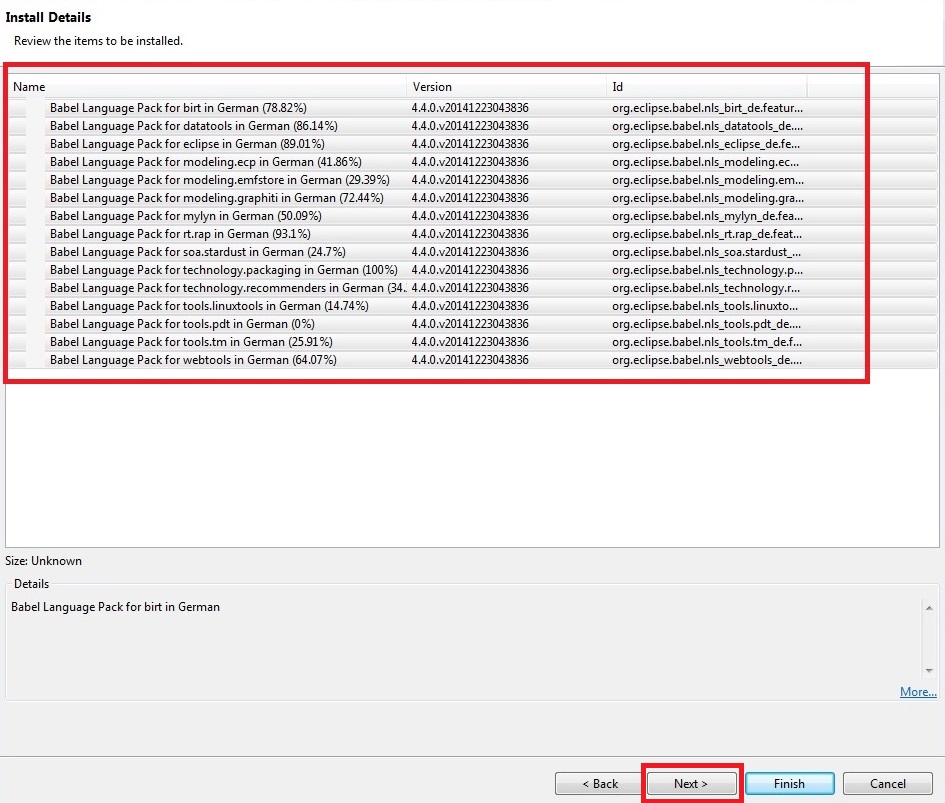
Task: Select the name Babel Language Pack for birt (78.82%)
Action: [178, 108]
